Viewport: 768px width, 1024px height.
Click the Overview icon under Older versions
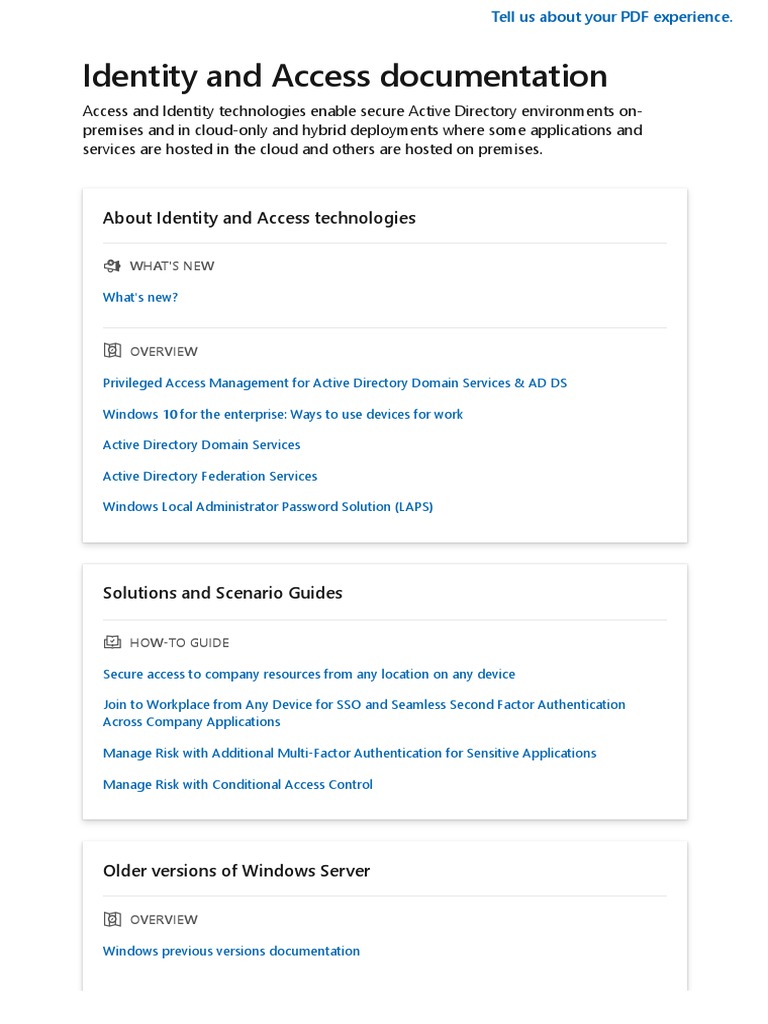click(112, 919)
